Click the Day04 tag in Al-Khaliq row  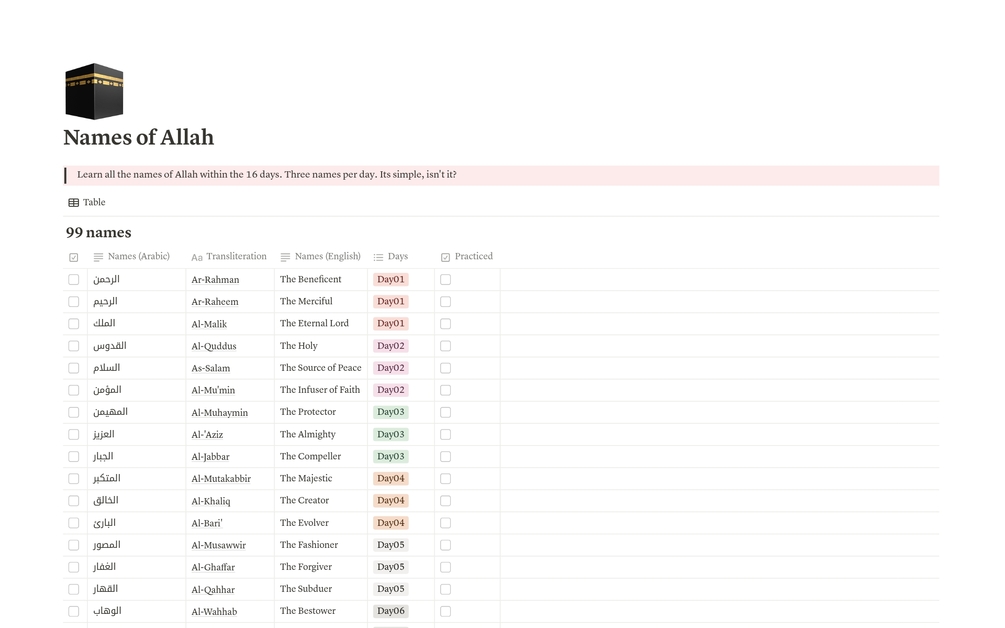391,500
